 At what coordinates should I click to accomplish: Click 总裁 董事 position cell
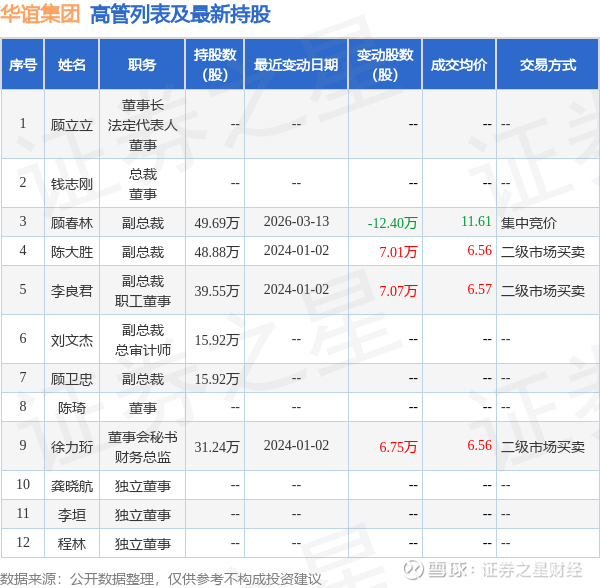tap(142, 184)
